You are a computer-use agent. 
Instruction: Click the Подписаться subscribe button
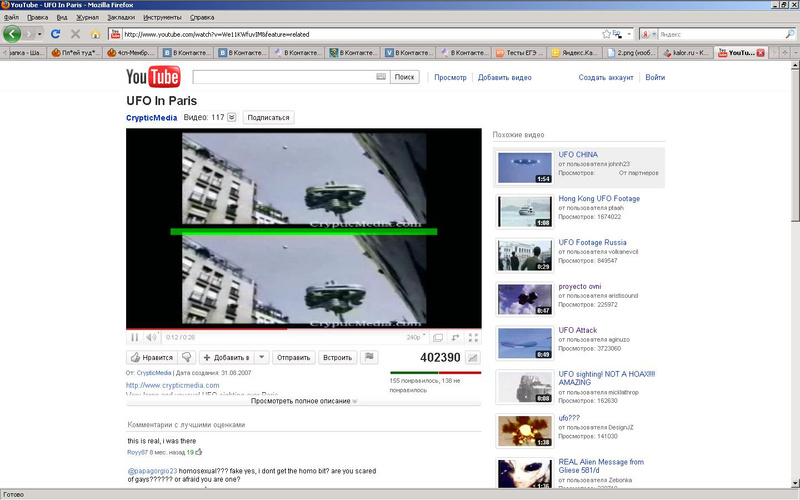coord(268,117)
